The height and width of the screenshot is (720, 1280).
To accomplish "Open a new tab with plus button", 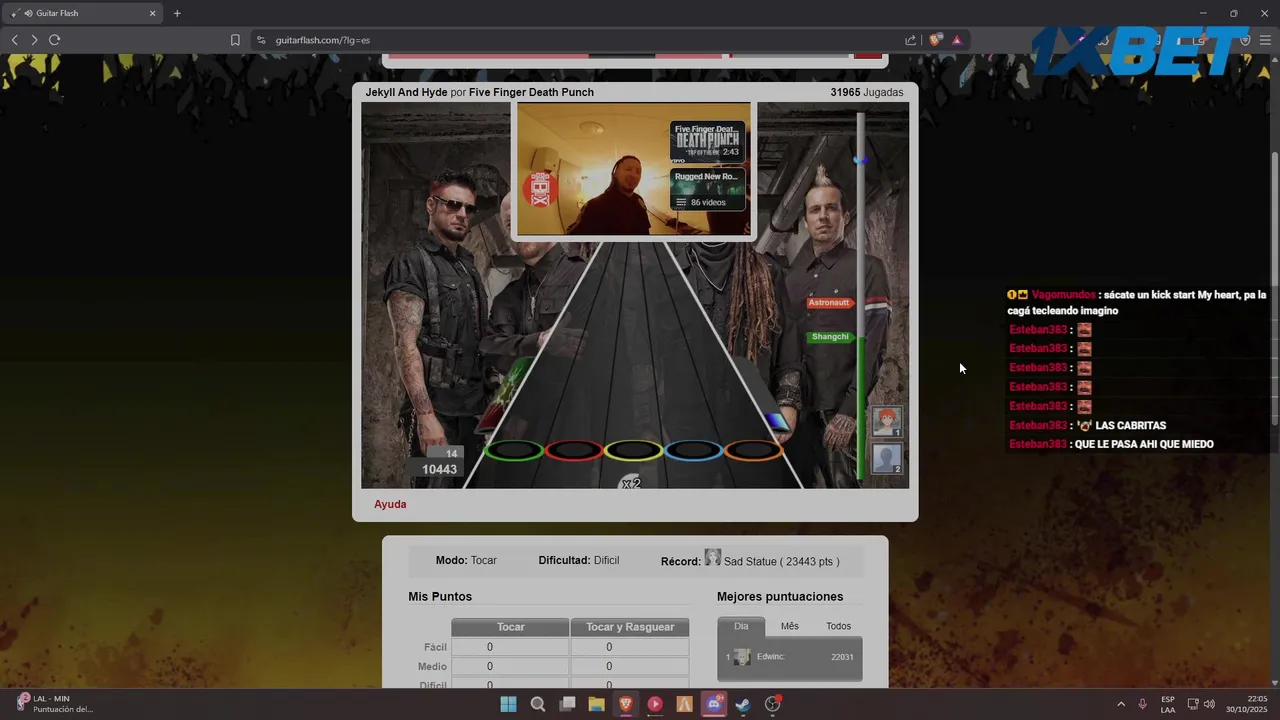I will 177,13.
